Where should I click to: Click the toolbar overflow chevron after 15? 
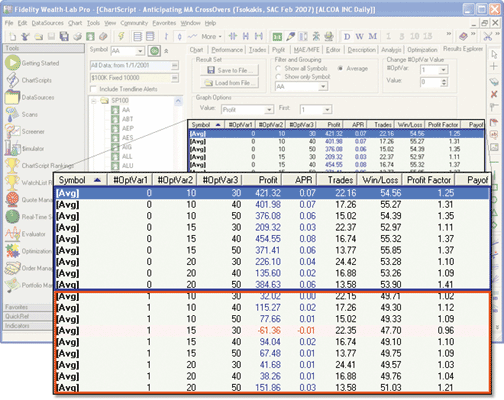point(449,34)
